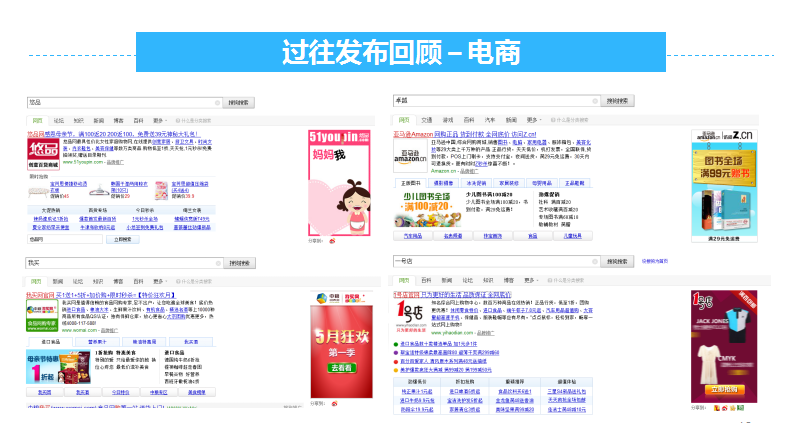The image size is (798, 423).
Task: Open the pink package product thumbnail in 悠品 results
Action: (x=161, y=191)
